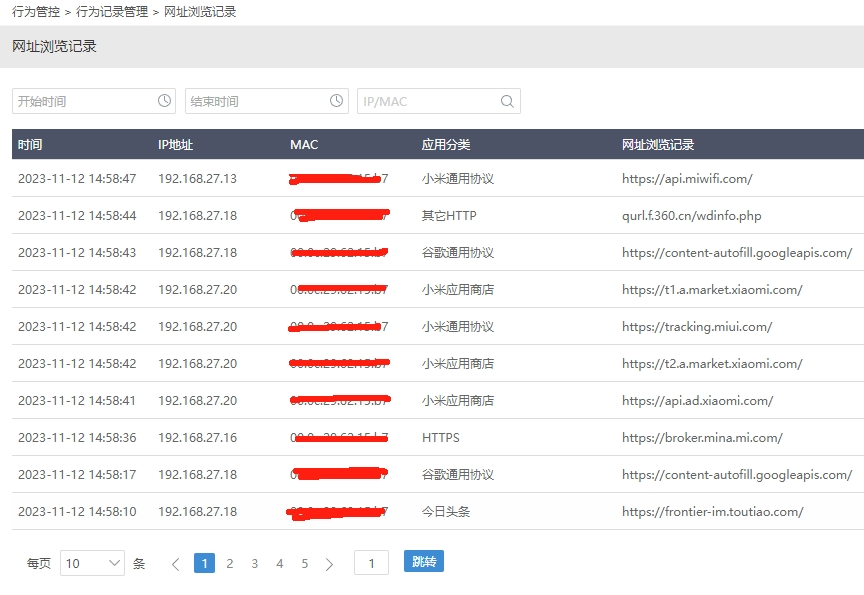Open the per-page count dropdown showing 10
This screenshot has height=595, width=864.
93,563
